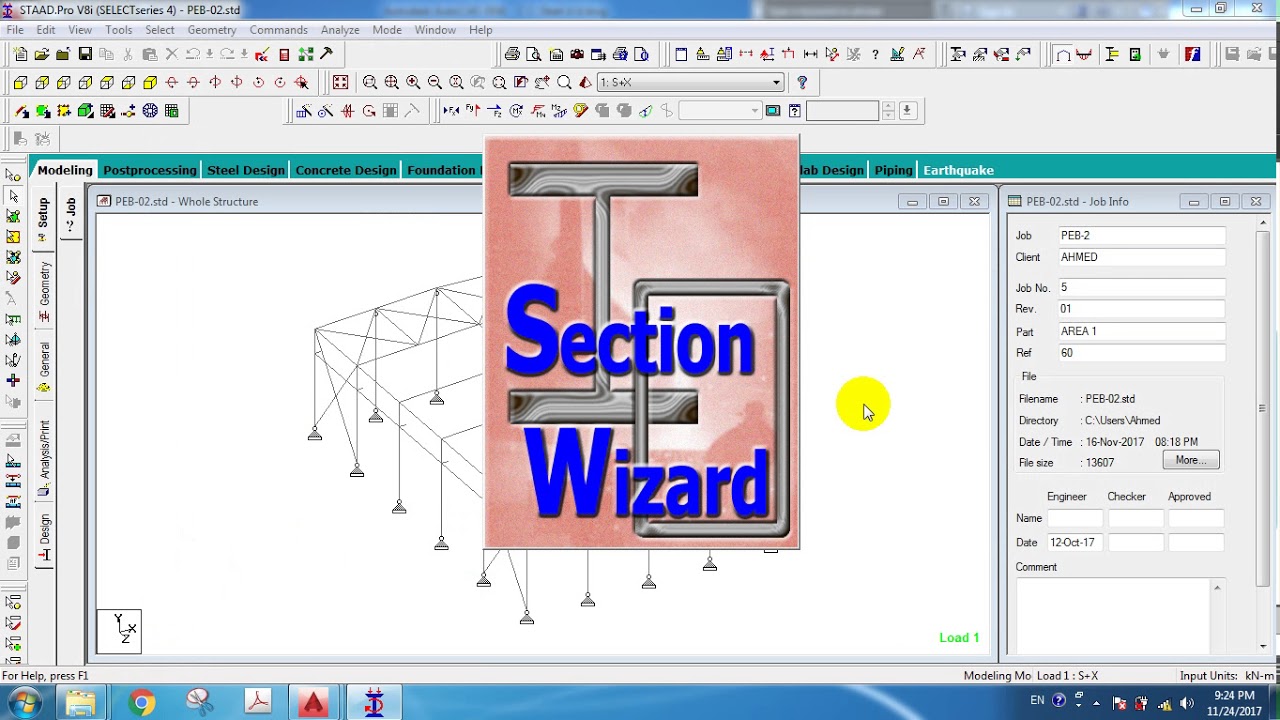Click the Info question mark icon in top toolbar

coord(876,54)
